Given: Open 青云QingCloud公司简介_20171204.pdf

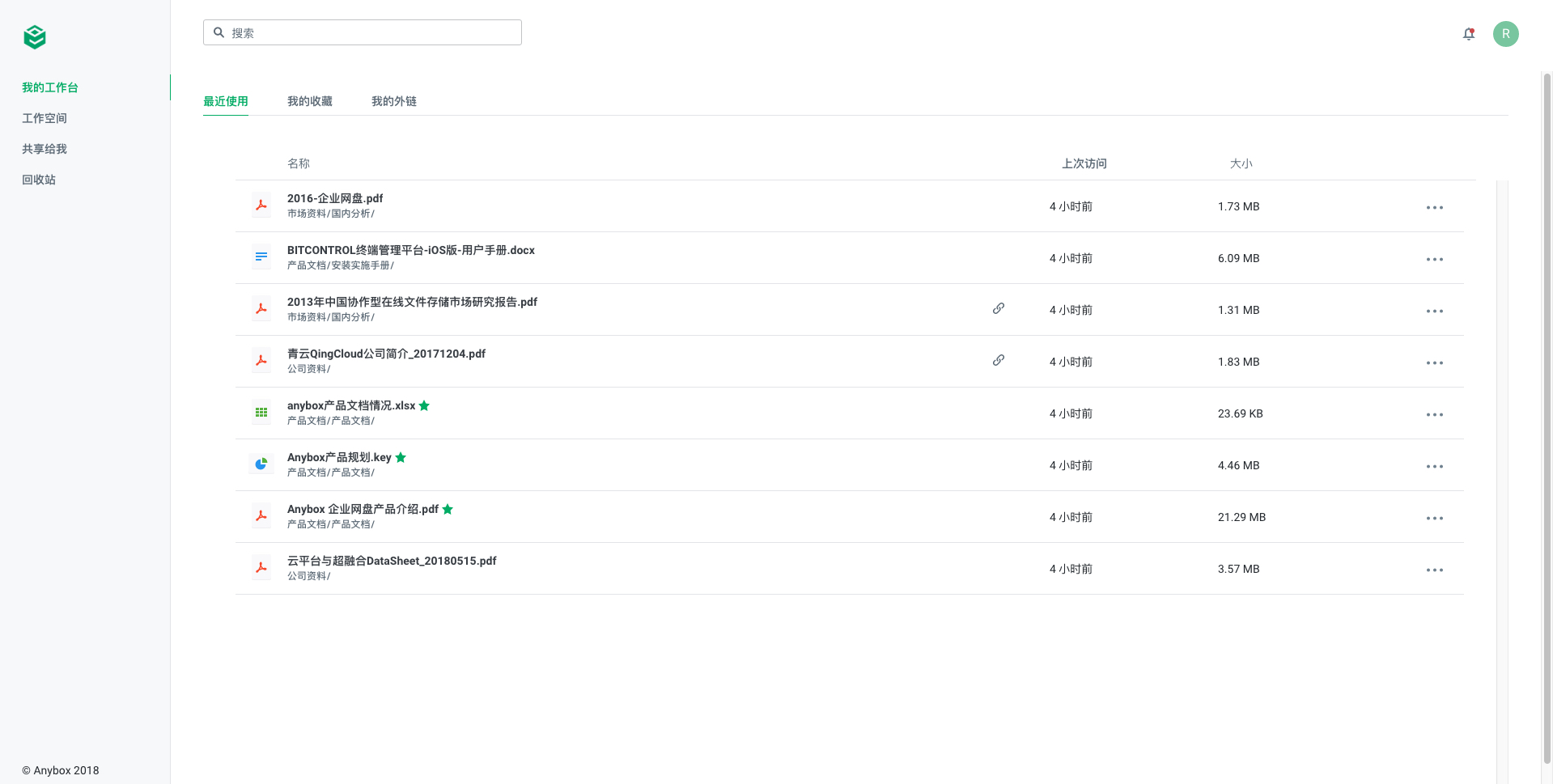Looking at the screenshot, I should pos(386,354).
